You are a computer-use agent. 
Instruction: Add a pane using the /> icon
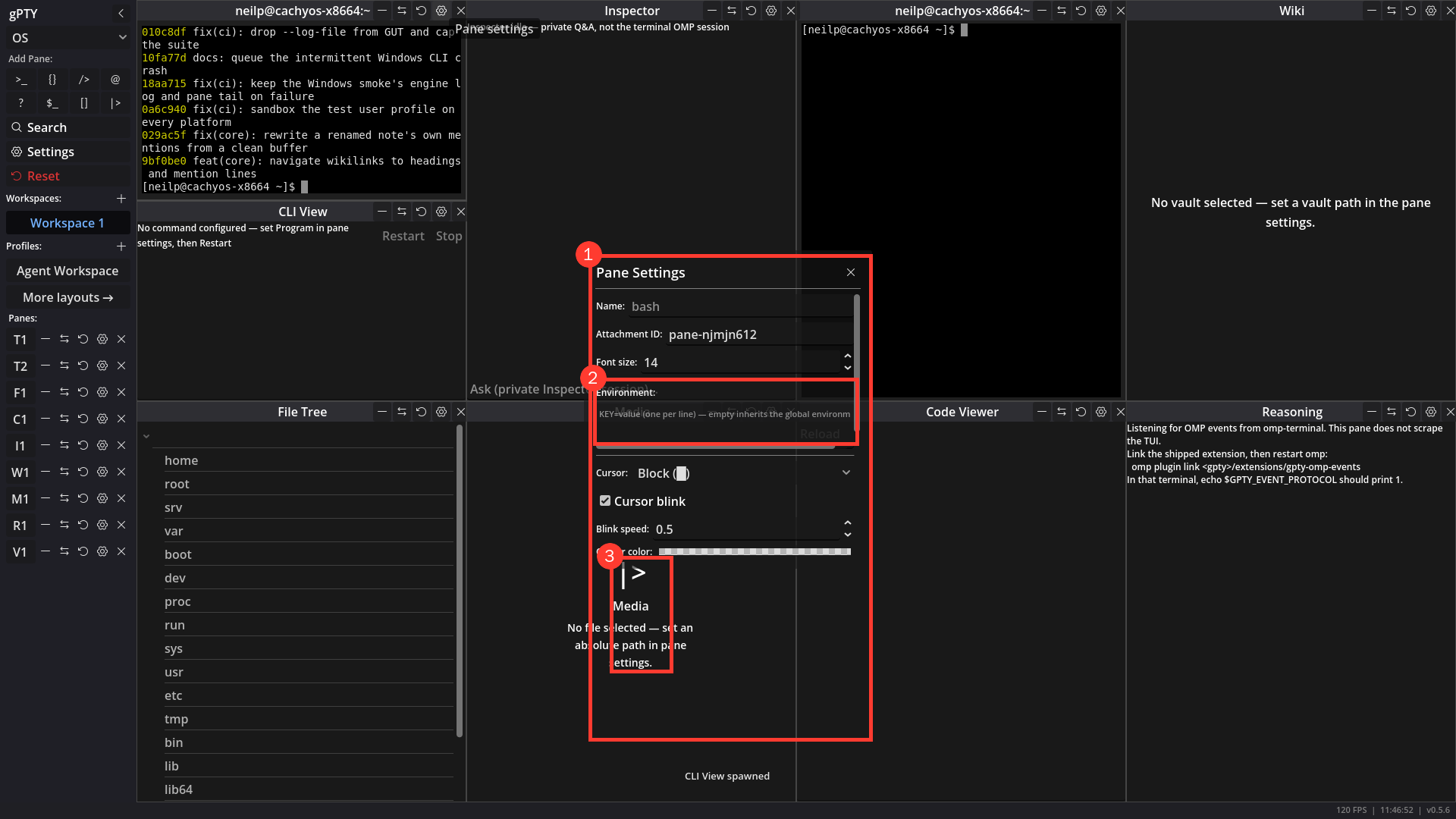pyautogui.click(x=84, y=80)
